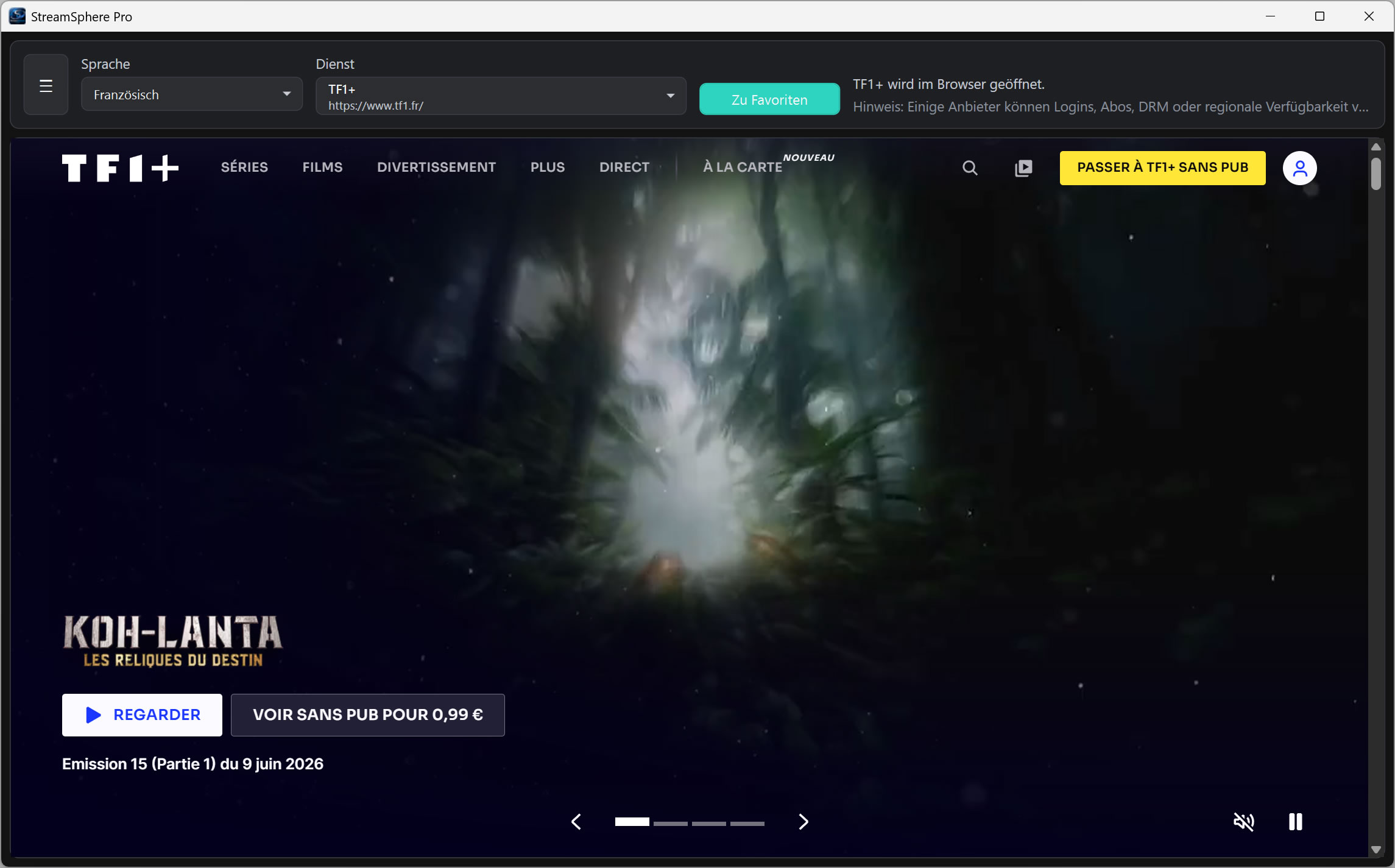
Task: Go to next carousel slide arrow
Action: click(803, 822)
